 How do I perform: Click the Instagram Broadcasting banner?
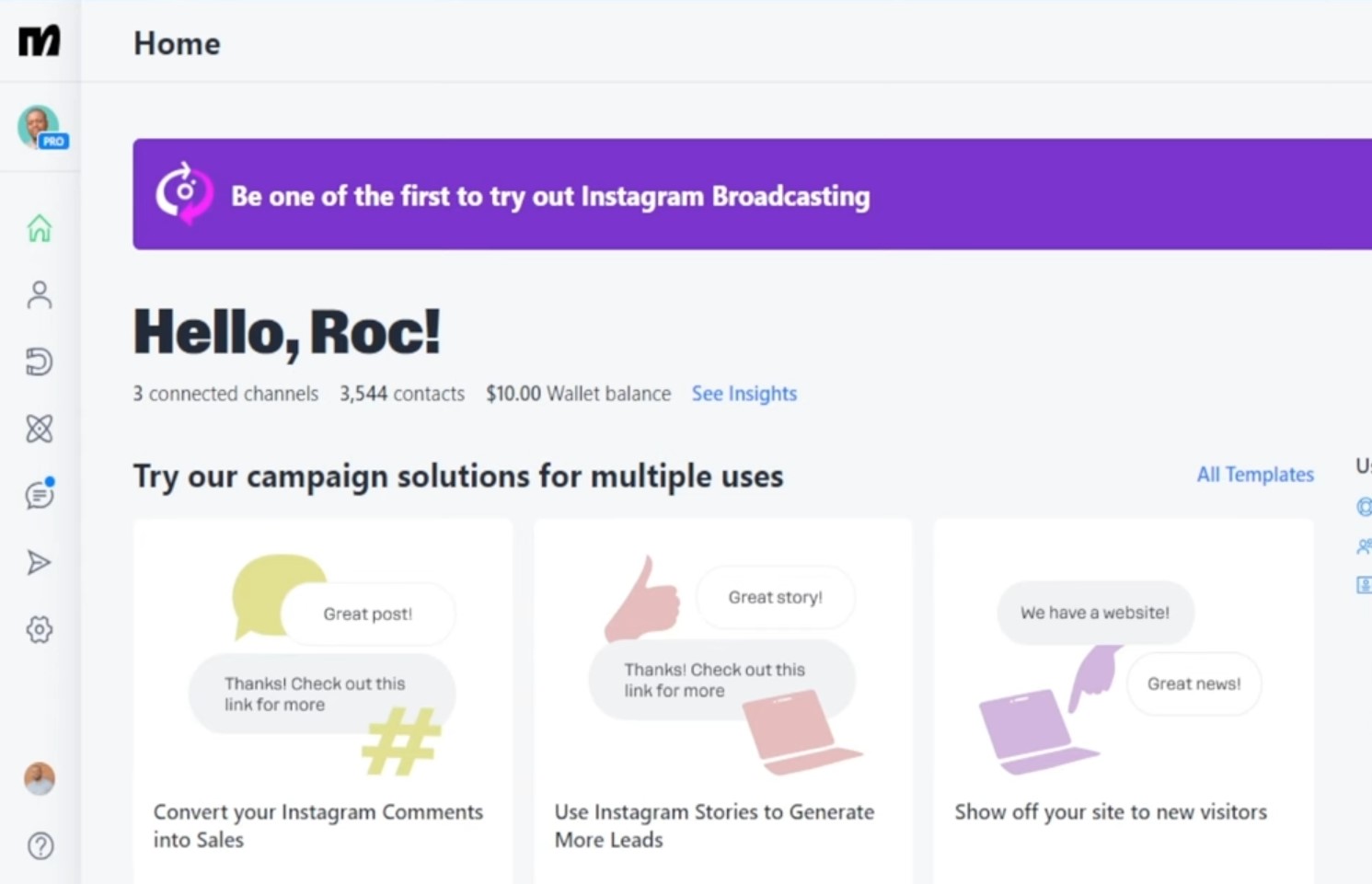[752, 194]
